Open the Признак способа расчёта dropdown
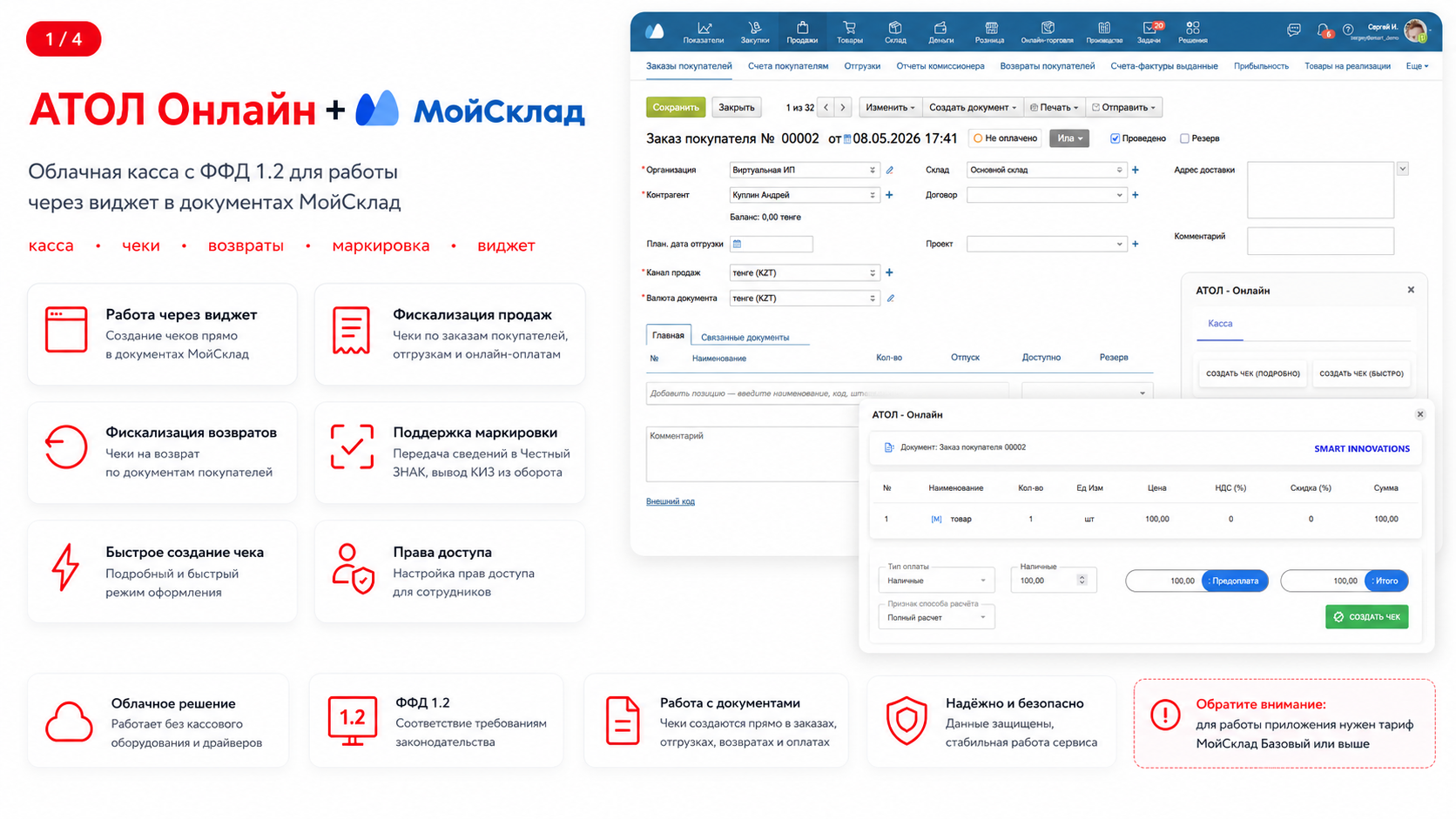 point(936,617)
